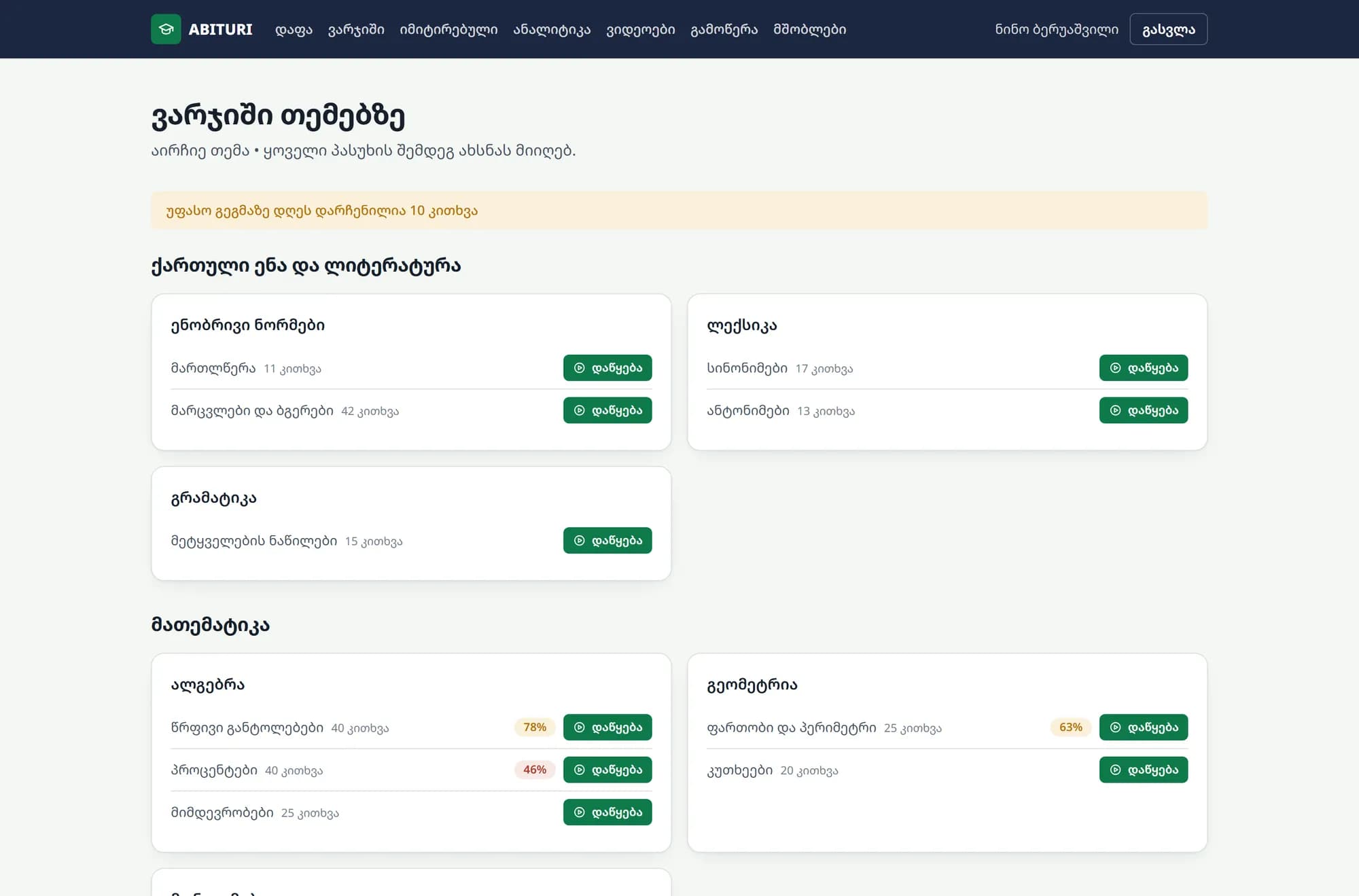This screenshot has width=1359, height=896.
Task: Click the 46% score badge
Action: pos(535,770)
